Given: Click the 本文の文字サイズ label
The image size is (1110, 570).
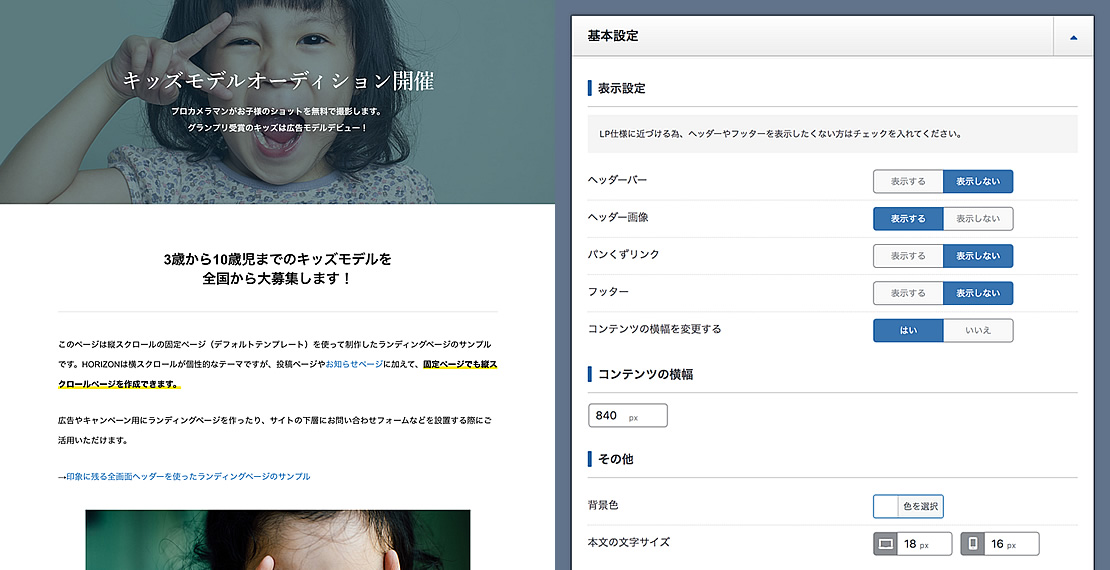Looking at the screenshot, I should pos(629,542).
